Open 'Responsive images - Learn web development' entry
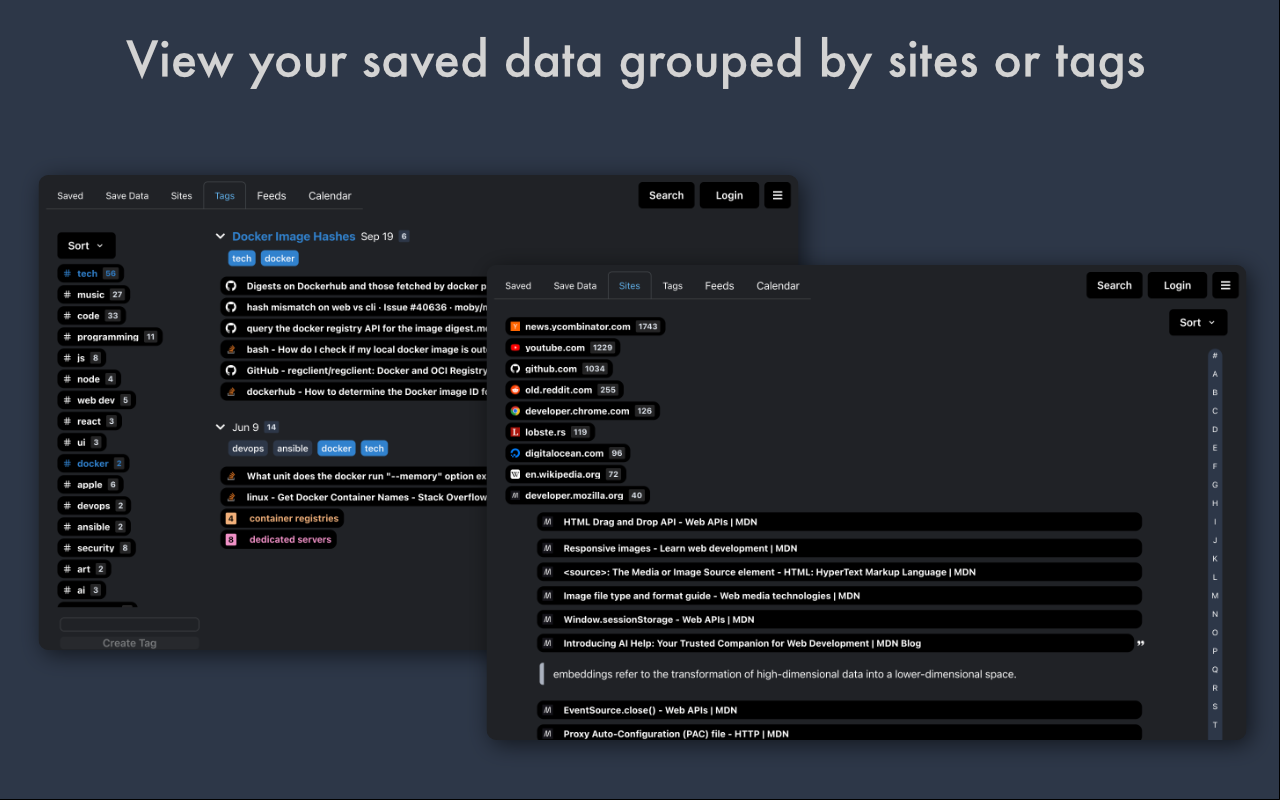This screenshot has width=1280, height=800. [840, 548]
